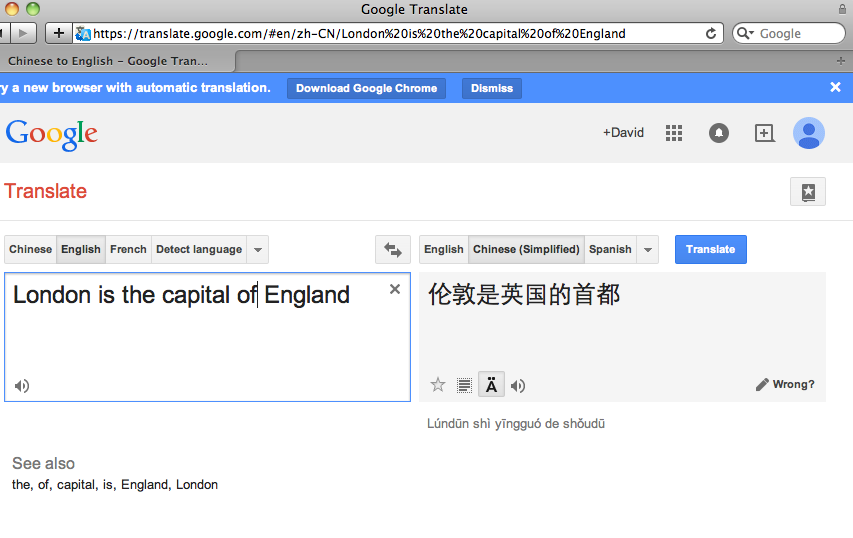Open Google notifications bell
The width and height of the screenshot is (853, 538).
(719, 133)
